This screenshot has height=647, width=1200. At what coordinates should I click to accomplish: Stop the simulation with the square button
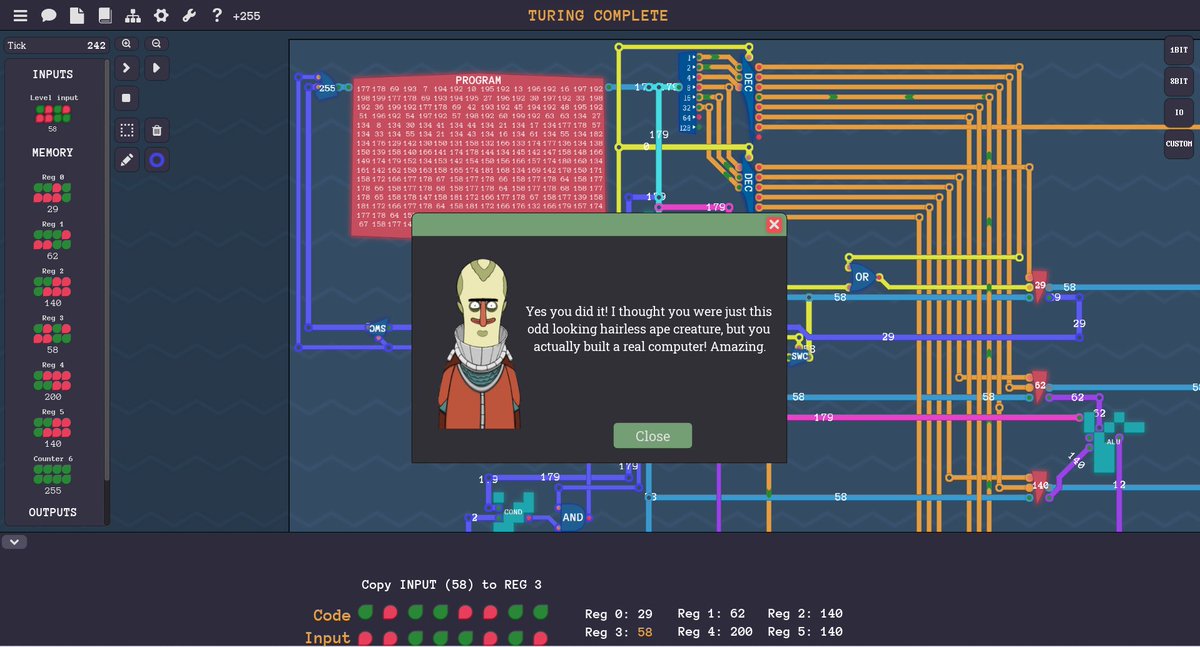tap(127, 98)
